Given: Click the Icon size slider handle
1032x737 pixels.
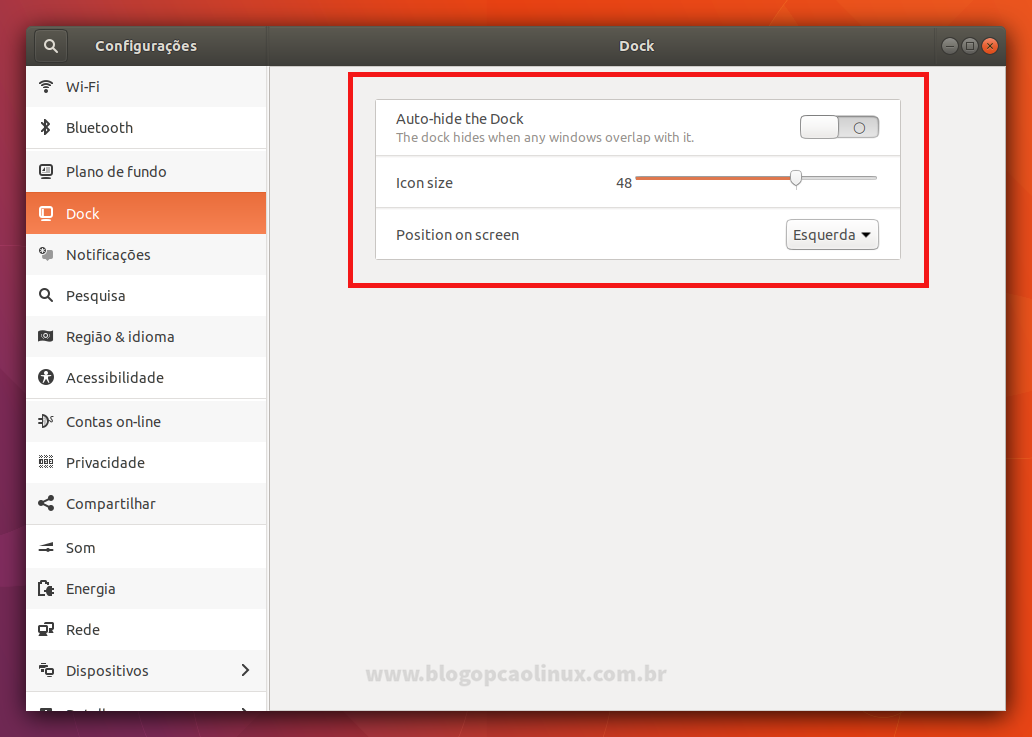Looking at the screenshot, I should pyautogui.click(x=796, y=178).
